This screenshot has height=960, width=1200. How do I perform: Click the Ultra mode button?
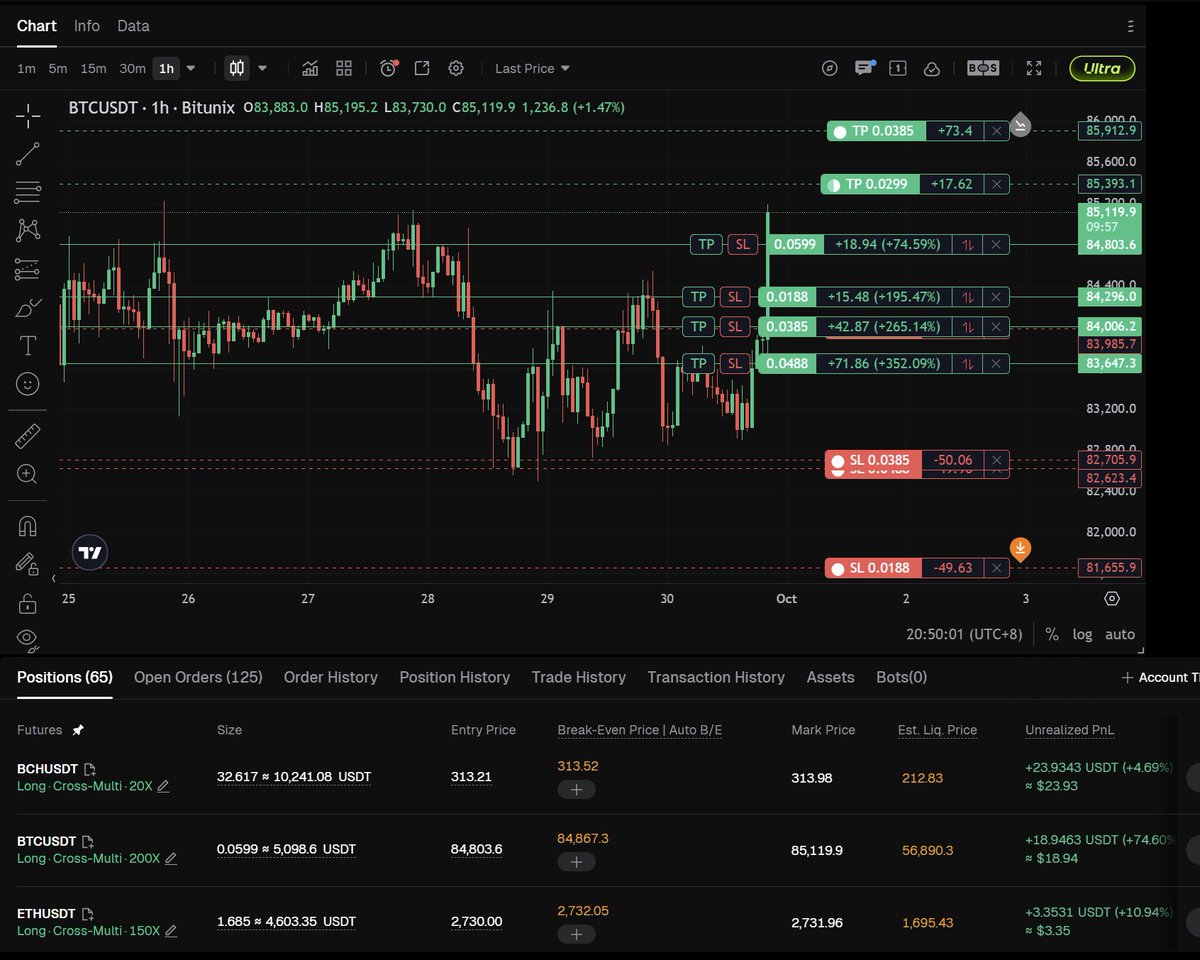pos(1102,68)
